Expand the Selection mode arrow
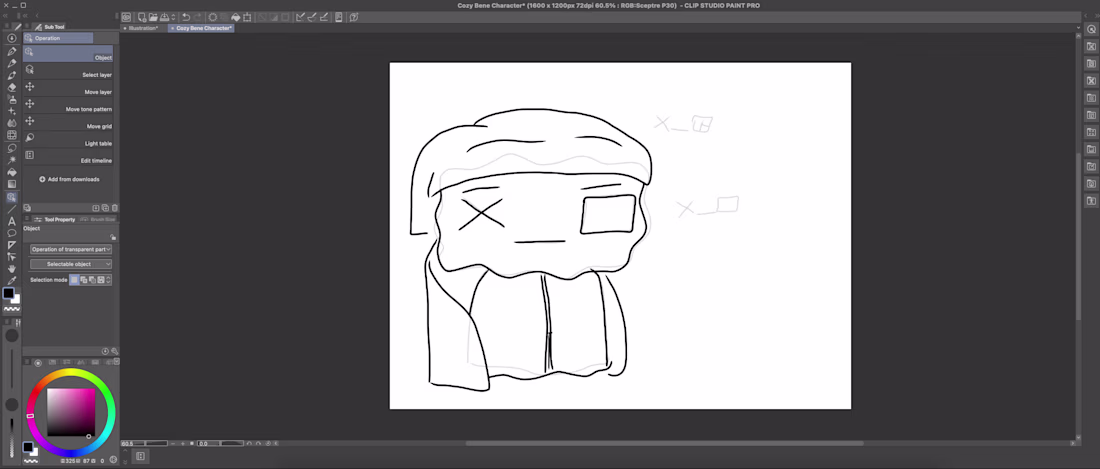This screenshot has height=469, width=1100. [x=109, y=280]
